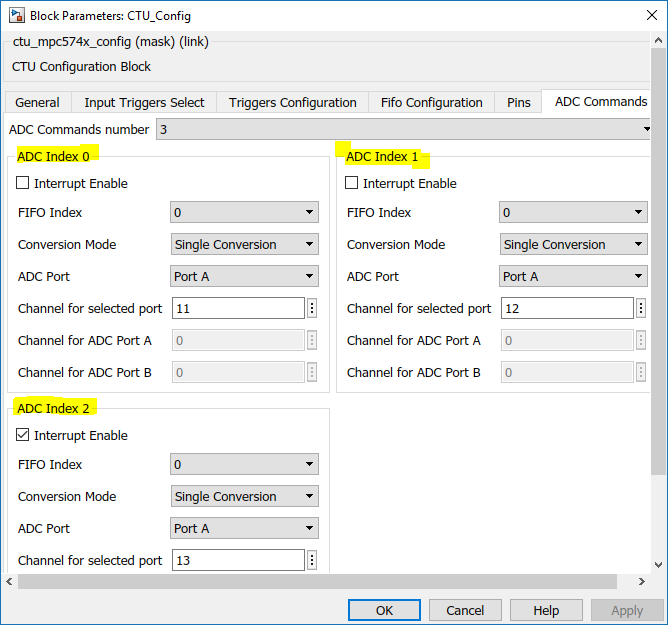Expand the Conversion Mode dropdown for ADC Index 0
The height and width of the screenshot is (625, 668).
[x=245, y=244]
